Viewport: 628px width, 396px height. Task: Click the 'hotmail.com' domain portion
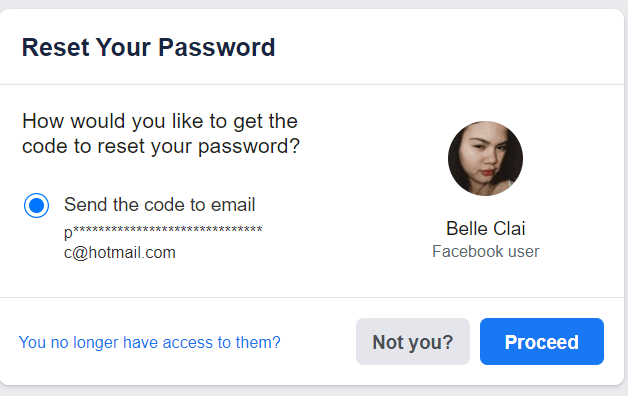pyautogui.click(x=132, y=253)
